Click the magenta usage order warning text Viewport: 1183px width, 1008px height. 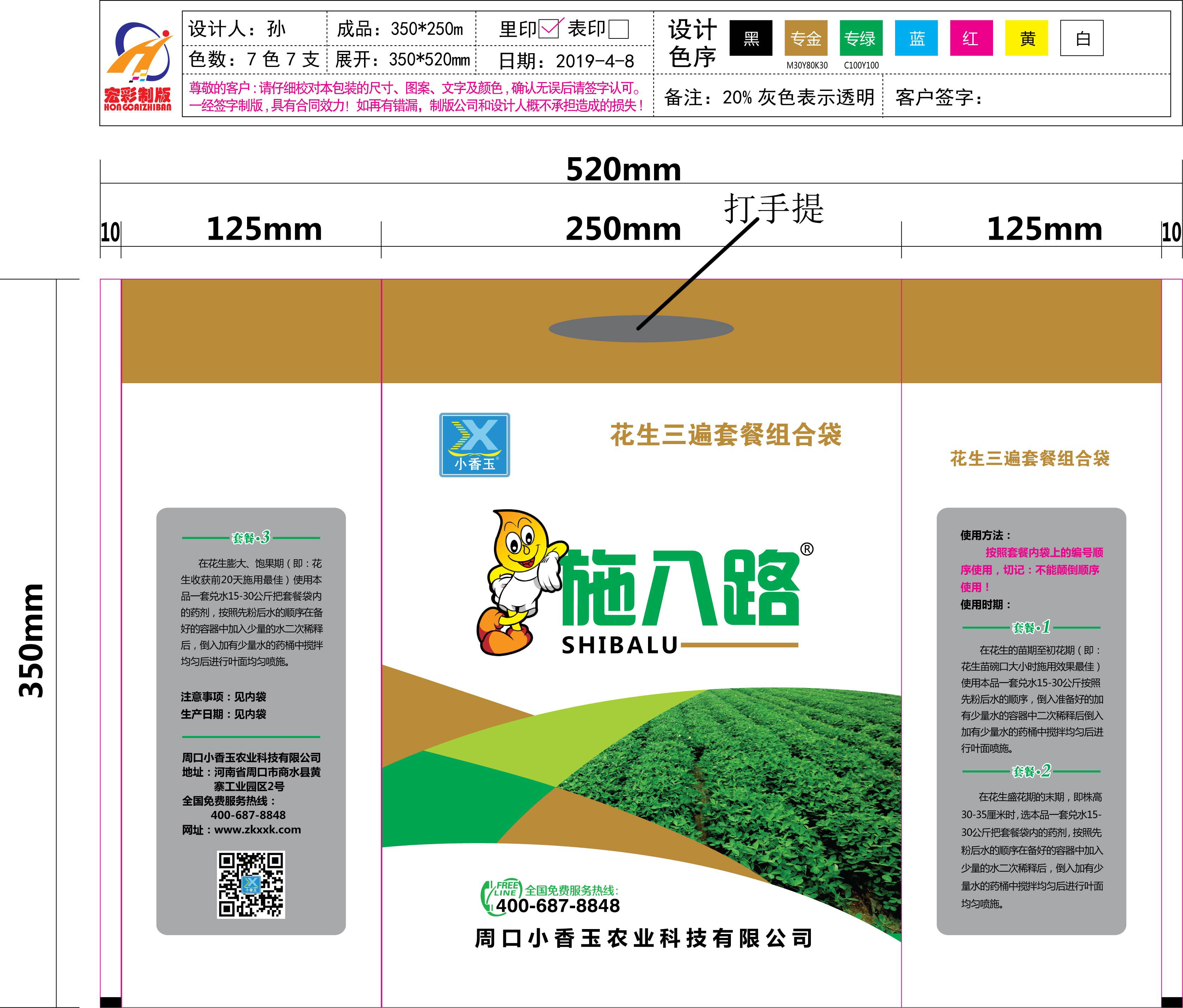coord(1031,570)
